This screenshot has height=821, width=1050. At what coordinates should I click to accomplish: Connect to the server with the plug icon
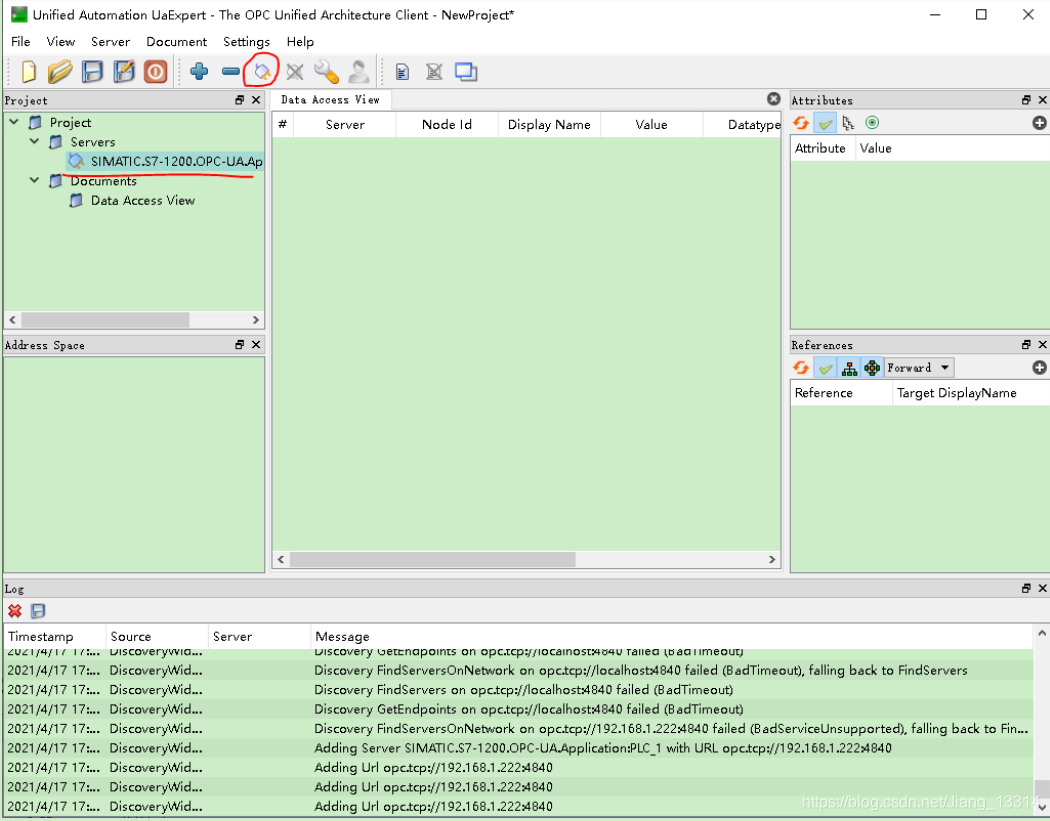pyautogui.click(x=262, y=71)
